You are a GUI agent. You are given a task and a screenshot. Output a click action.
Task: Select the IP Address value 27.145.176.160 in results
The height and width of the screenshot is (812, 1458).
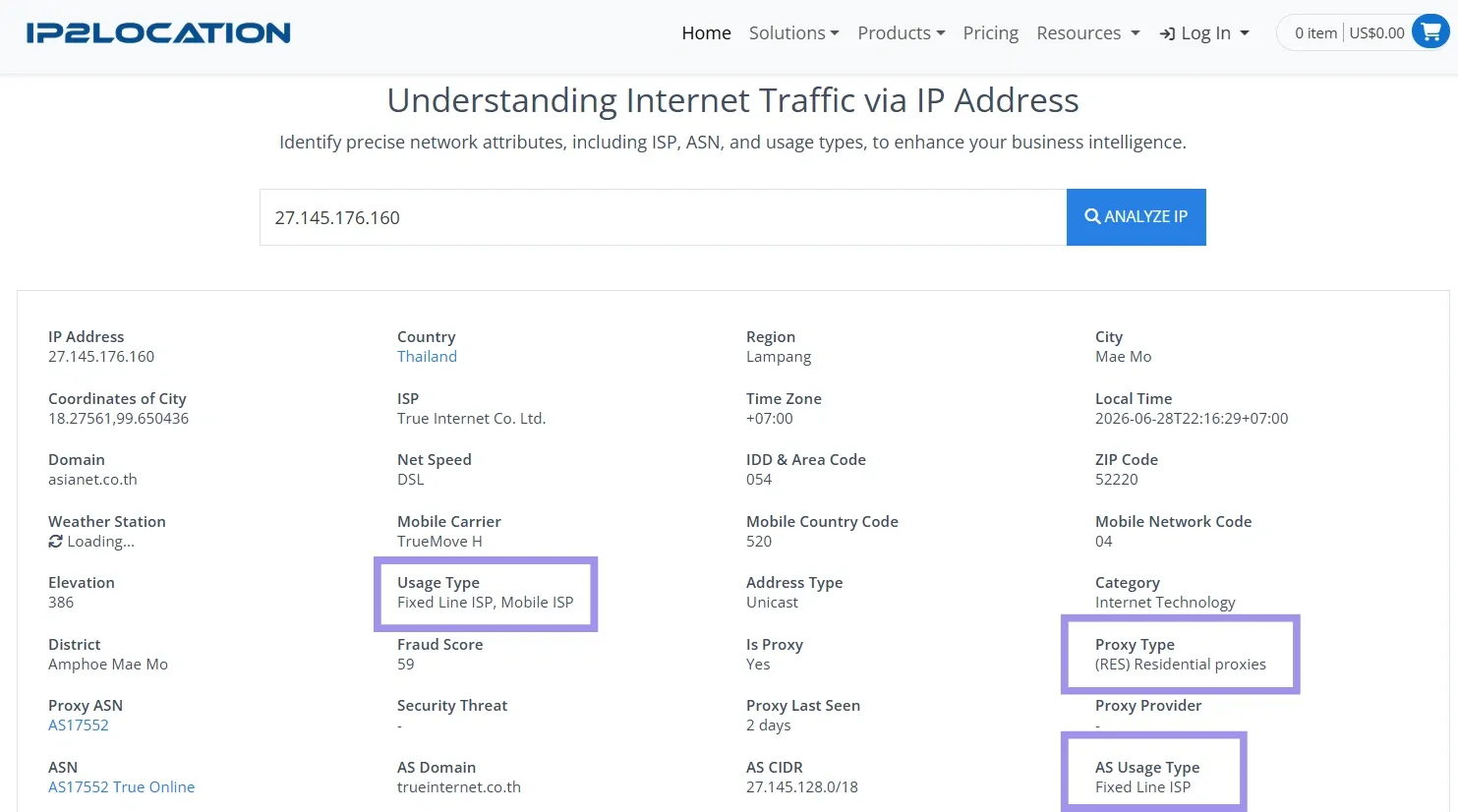101,357
